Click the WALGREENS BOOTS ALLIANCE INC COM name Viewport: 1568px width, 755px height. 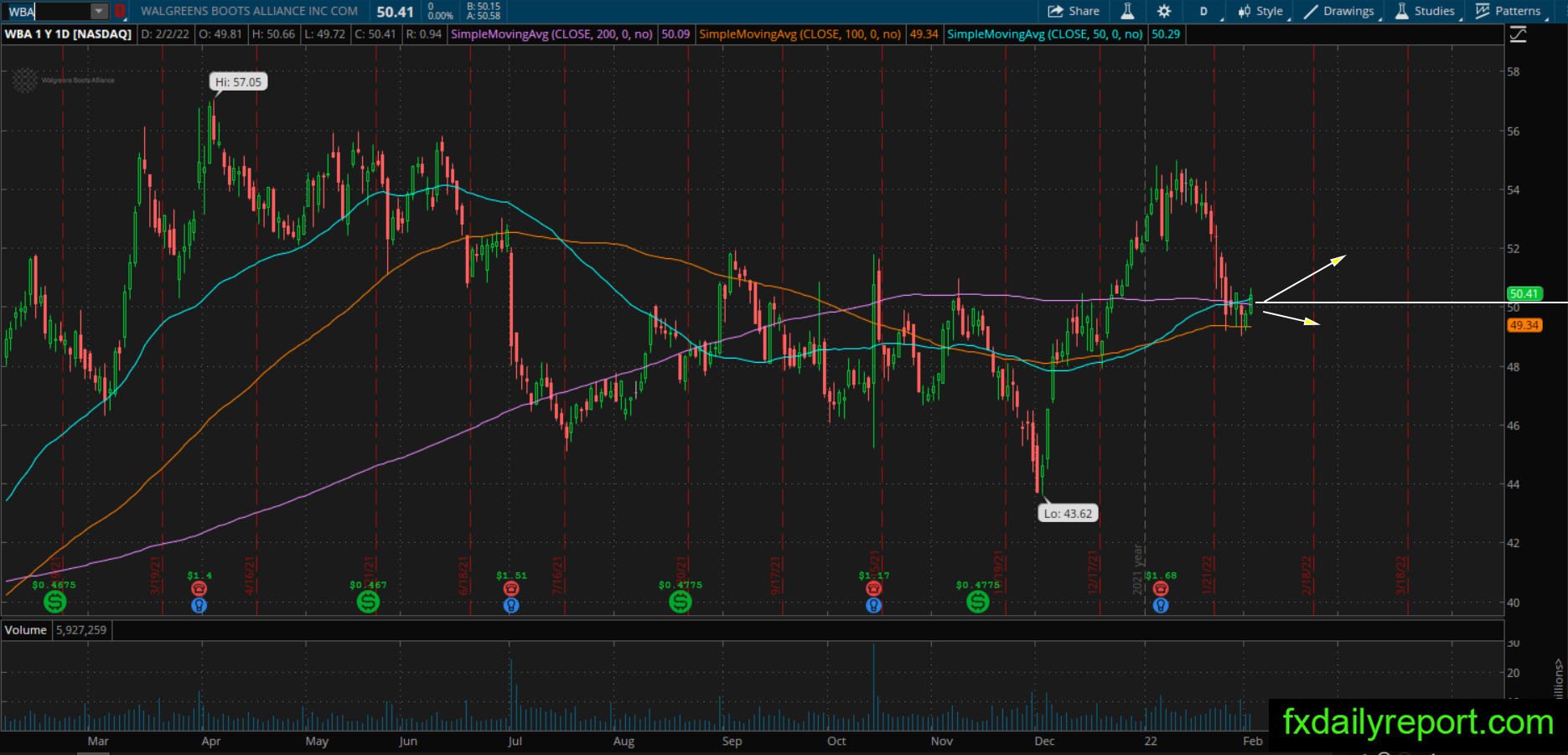click(x=249, y=11)
